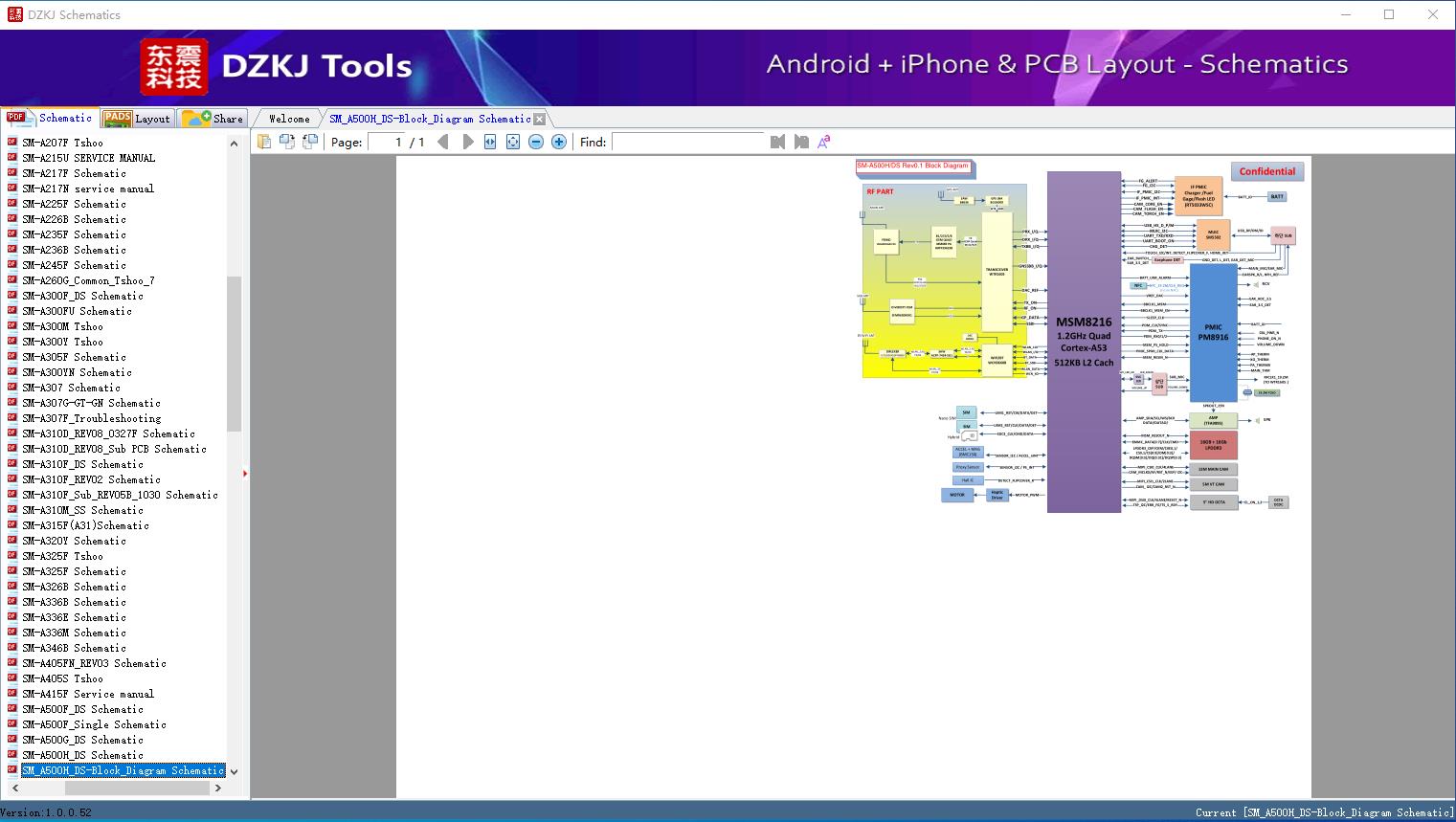The image size is (1456, 822).
Task: Click the horizontal scroll left arrow
Action: (x=14, y=788)
